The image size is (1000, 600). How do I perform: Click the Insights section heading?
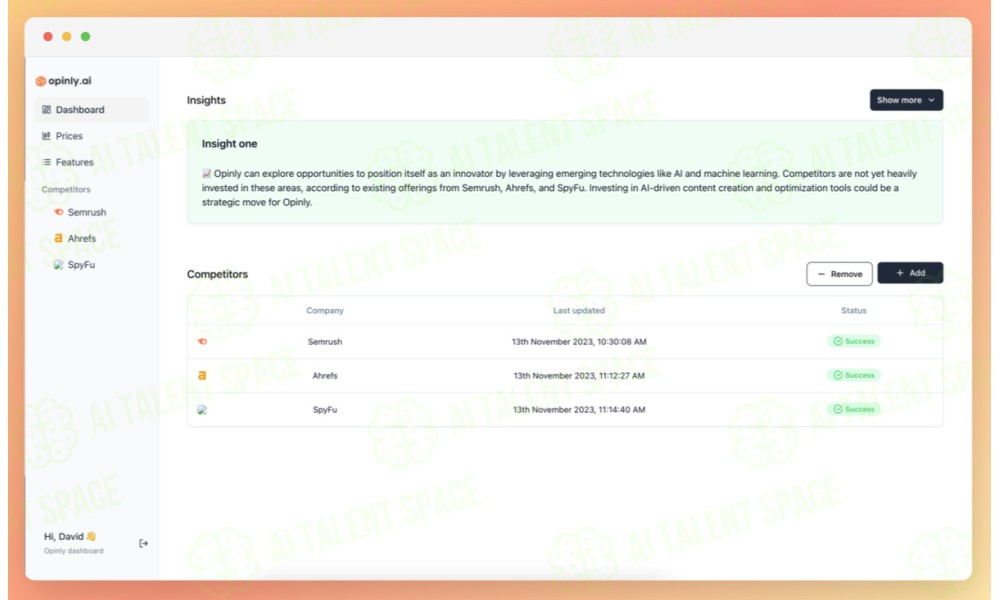206,100
